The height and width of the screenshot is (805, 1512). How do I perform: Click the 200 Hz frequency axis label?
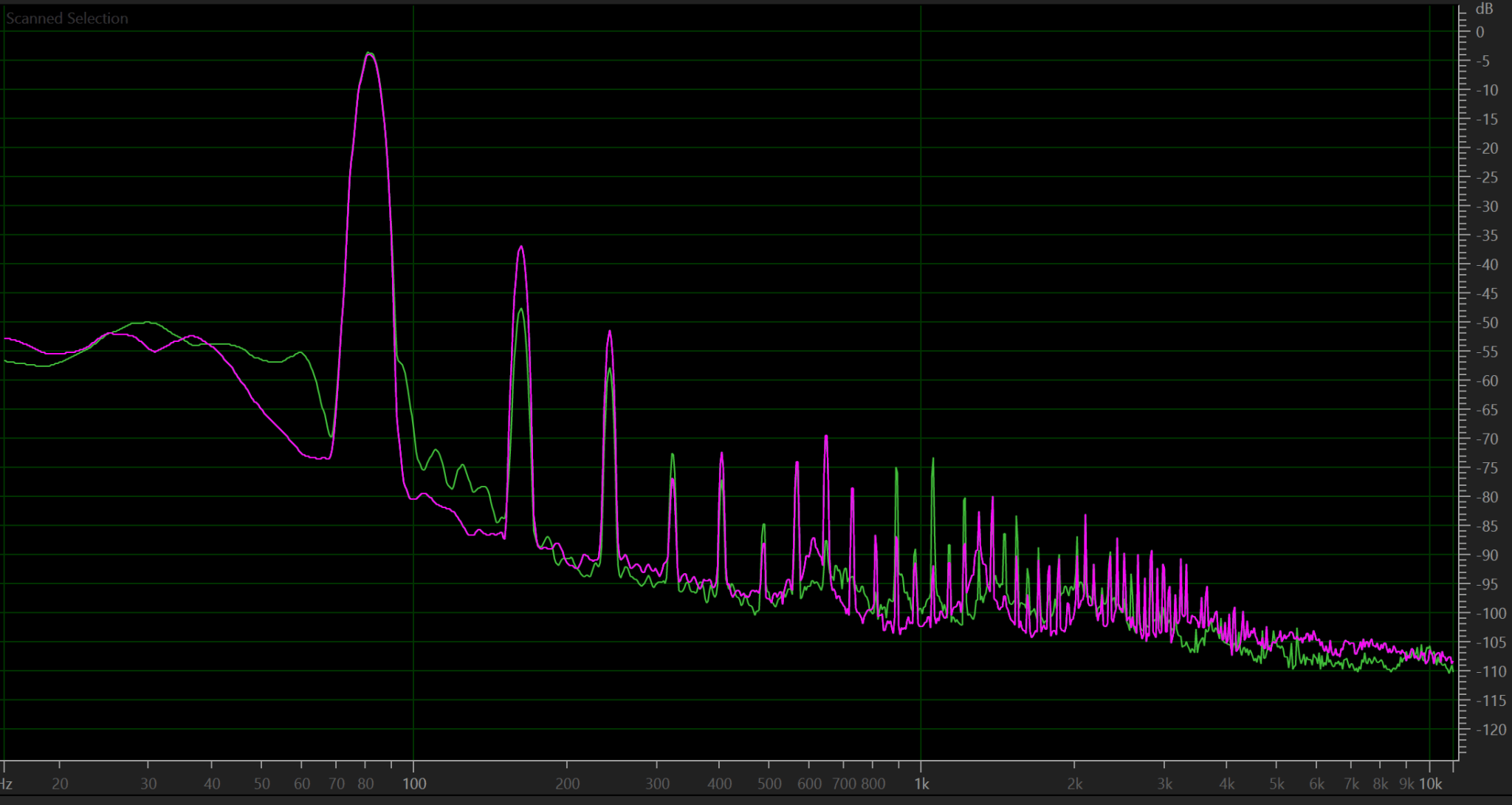tap(567, 784)
